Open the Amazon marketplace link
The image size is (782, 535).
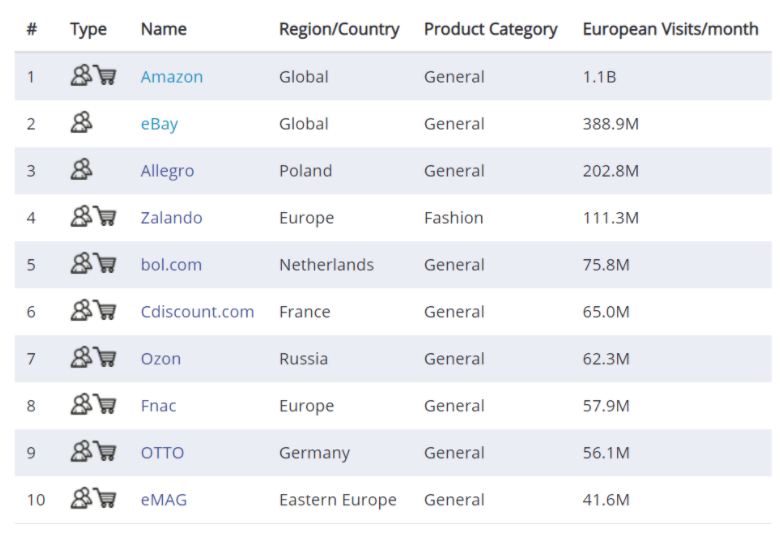[x=171, y=77]
